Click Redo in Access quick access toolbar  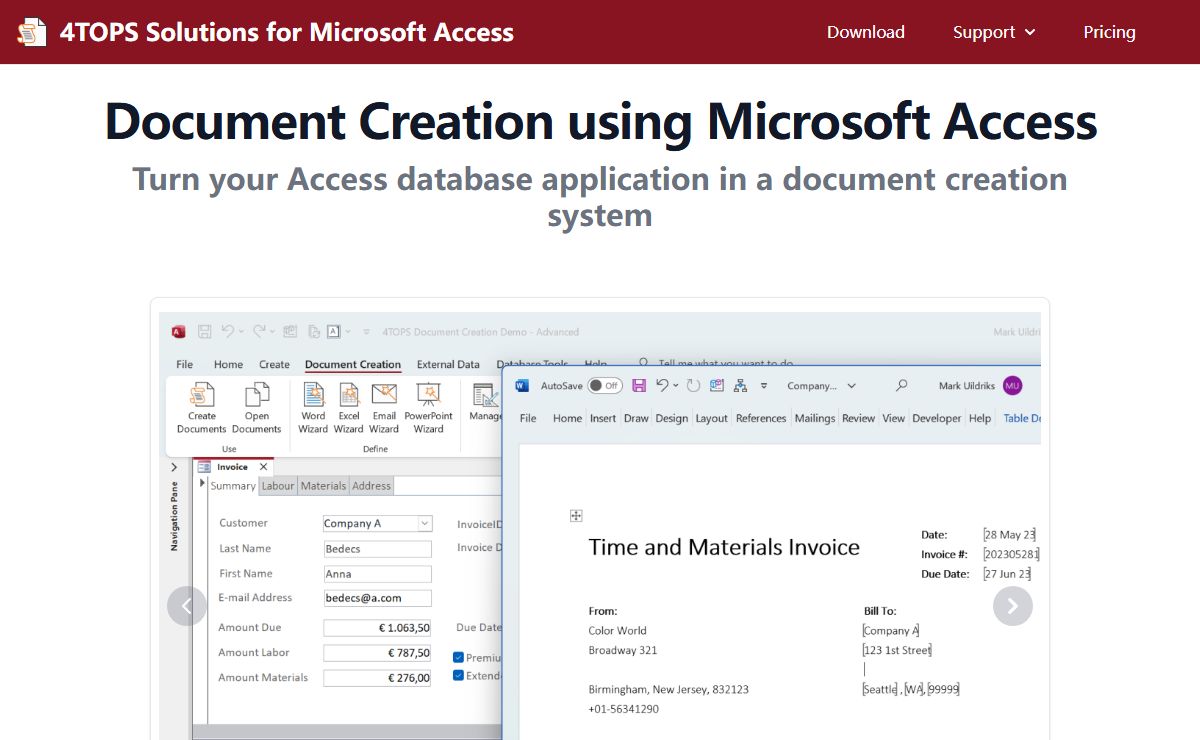259,332
